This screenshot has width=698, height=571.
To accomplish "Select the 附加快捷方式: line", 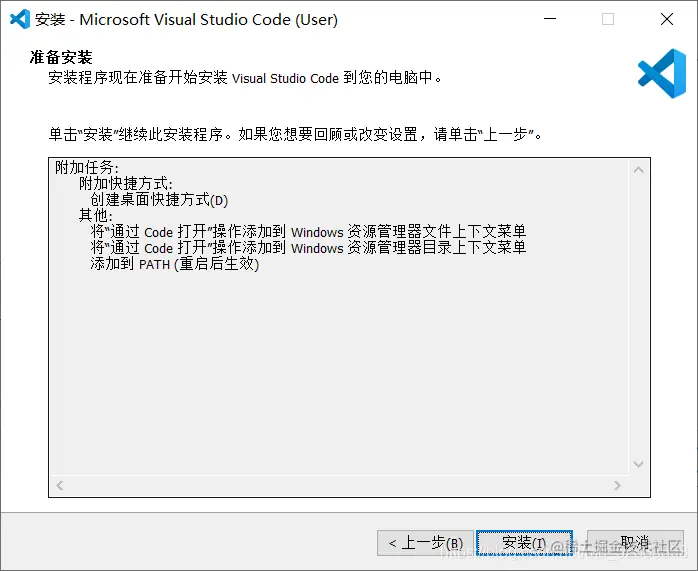I will click(x=126, y=184).
